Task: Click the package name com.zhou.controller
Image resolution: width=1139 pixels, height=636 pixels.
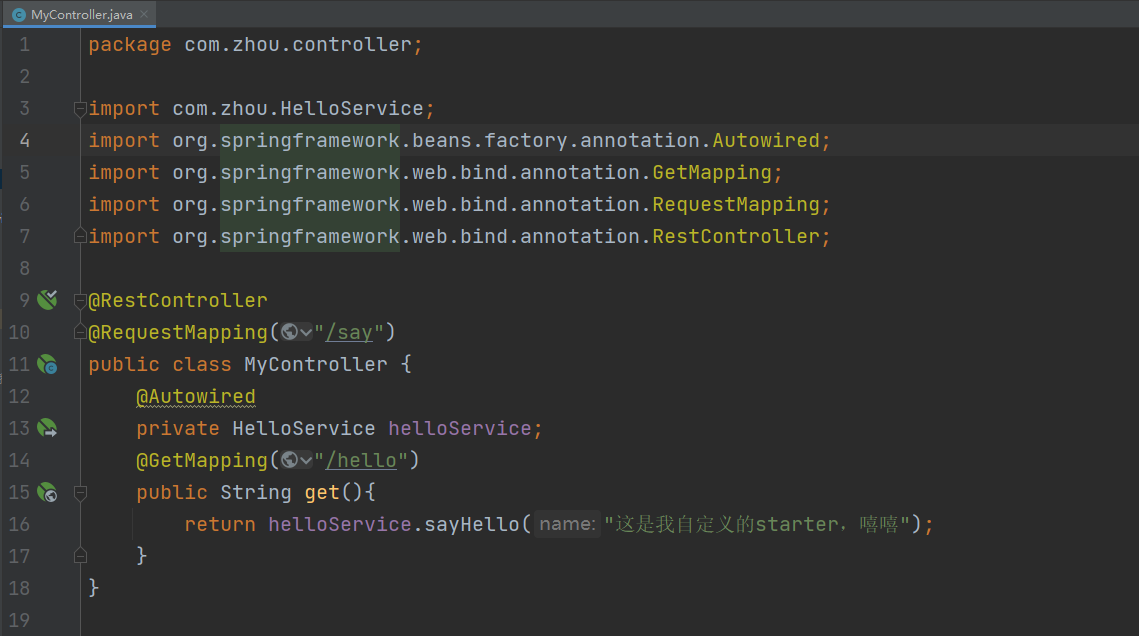Action: coord(298,44)
